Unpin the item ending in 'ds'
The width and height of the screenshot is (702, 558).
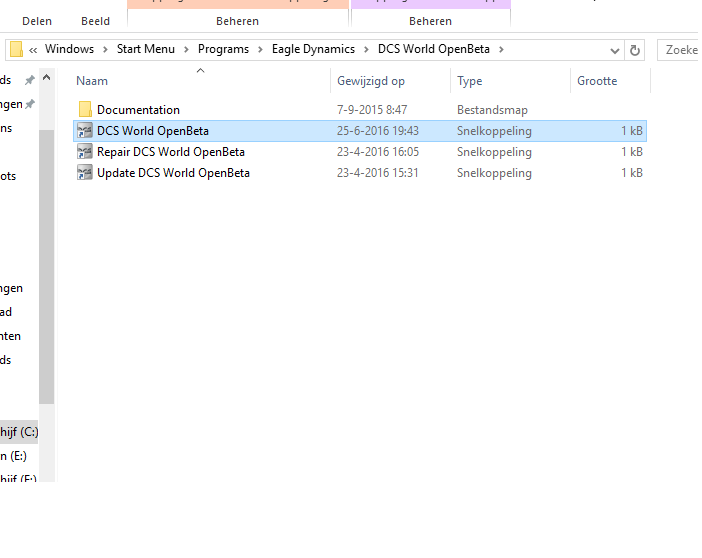[30, 80]
